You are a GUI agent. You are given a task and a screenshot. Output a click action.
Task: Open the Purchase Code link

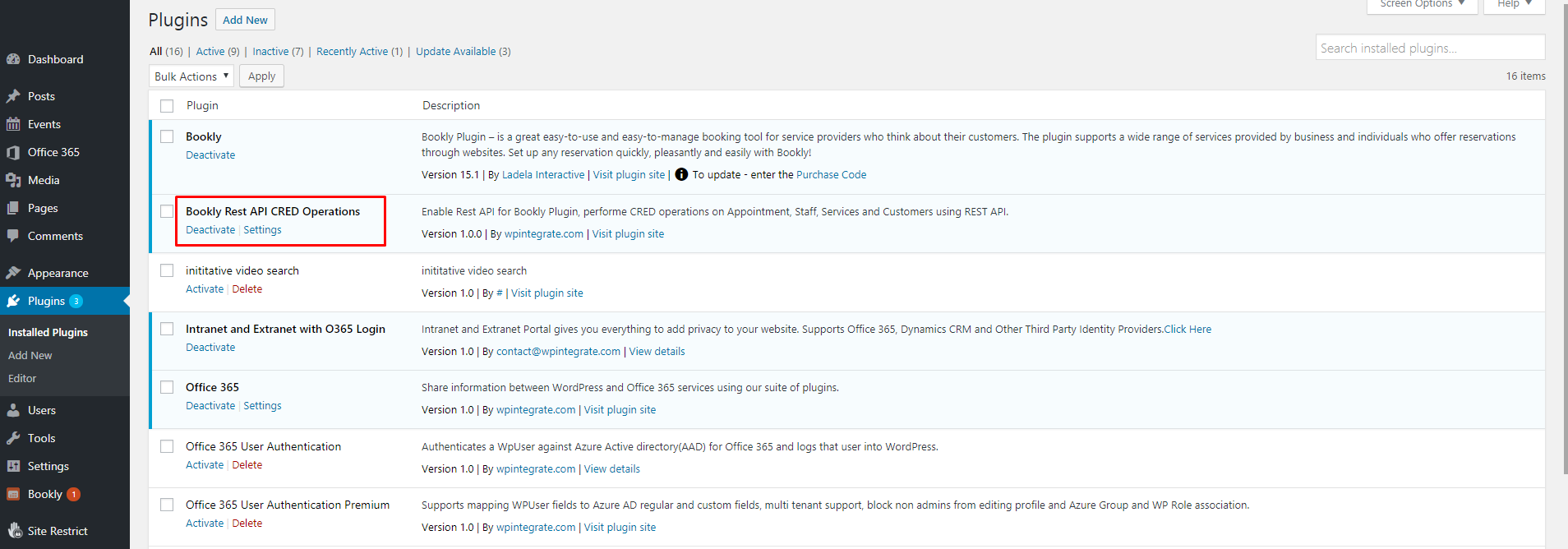831,174
